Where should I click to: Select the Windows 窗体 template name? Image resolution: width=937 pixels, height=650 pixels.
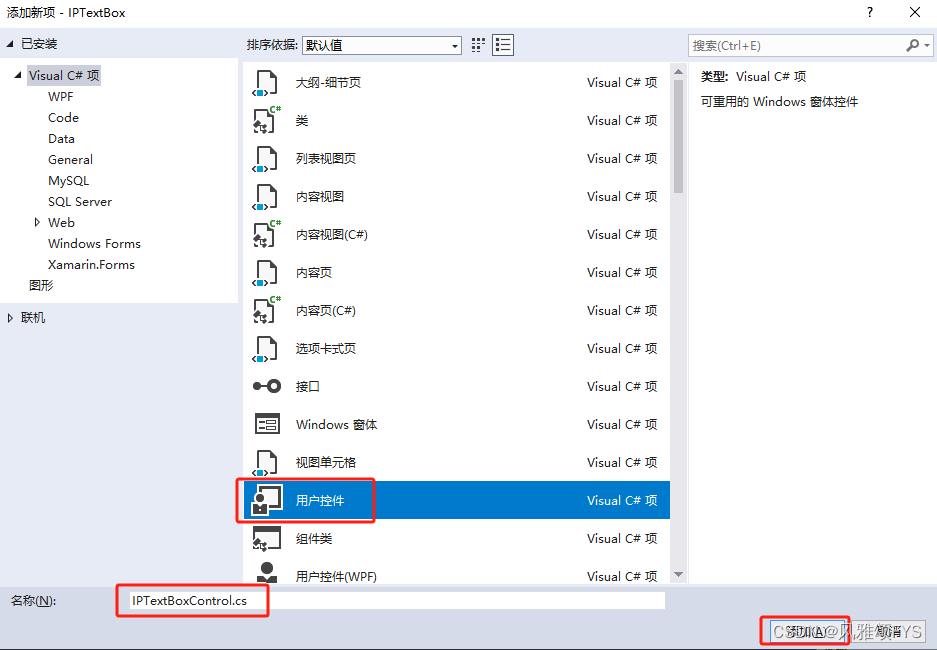click(x=336, y=425)
